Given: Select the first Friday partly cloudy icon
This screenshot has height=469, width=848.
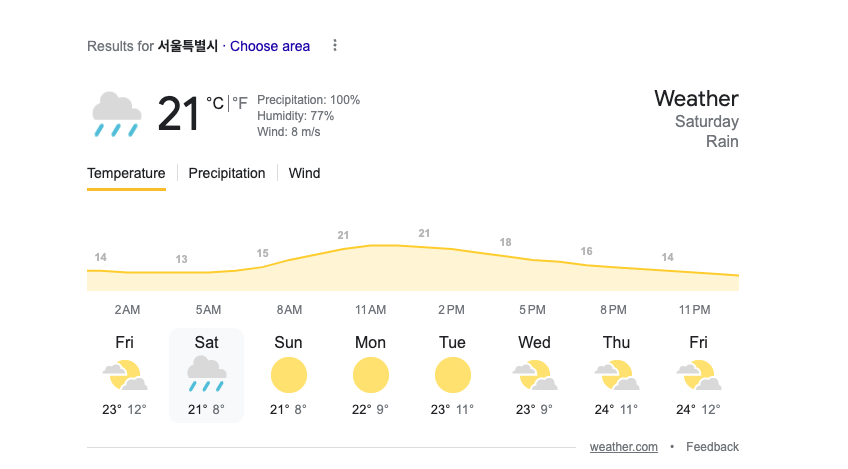Looking at the screenshot, I should (x=125, y=375).
